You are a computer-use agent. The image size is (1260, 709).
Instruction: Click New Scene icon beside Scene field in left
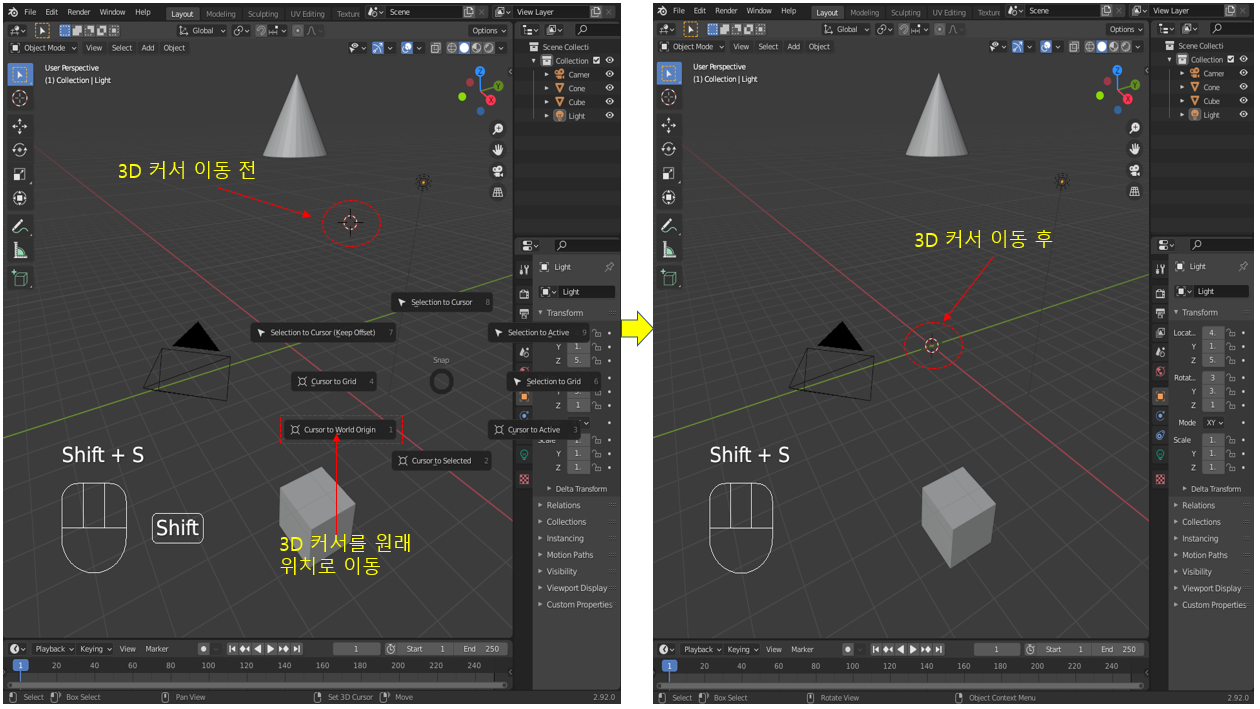coord(469,12)
